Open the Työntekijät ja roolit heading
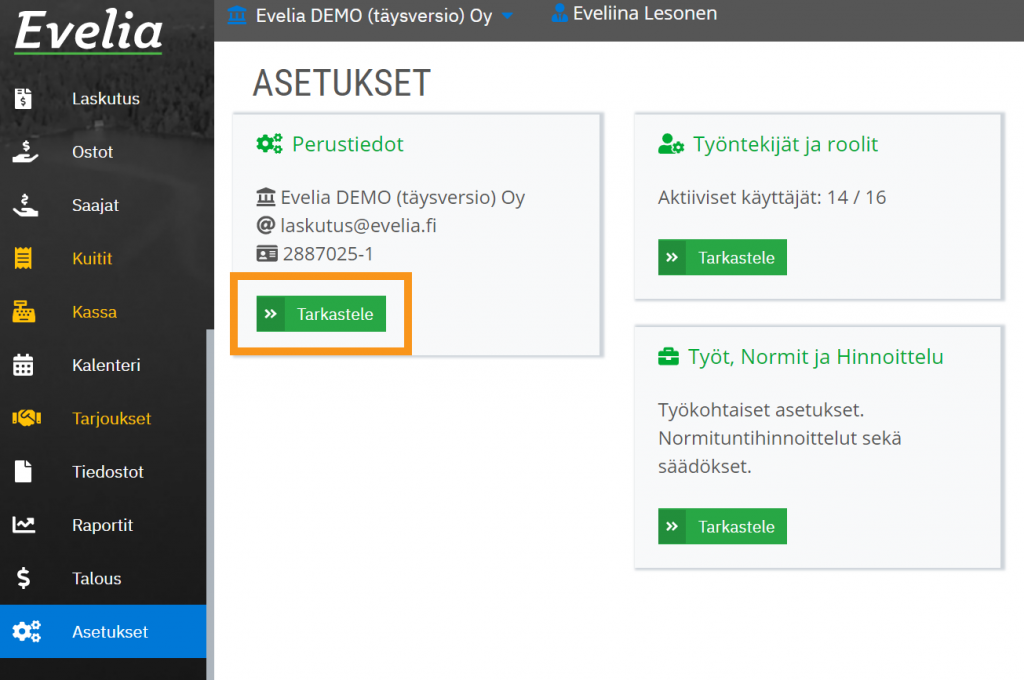This screenshot has width=1024, height=680. [x=785, y=144]
